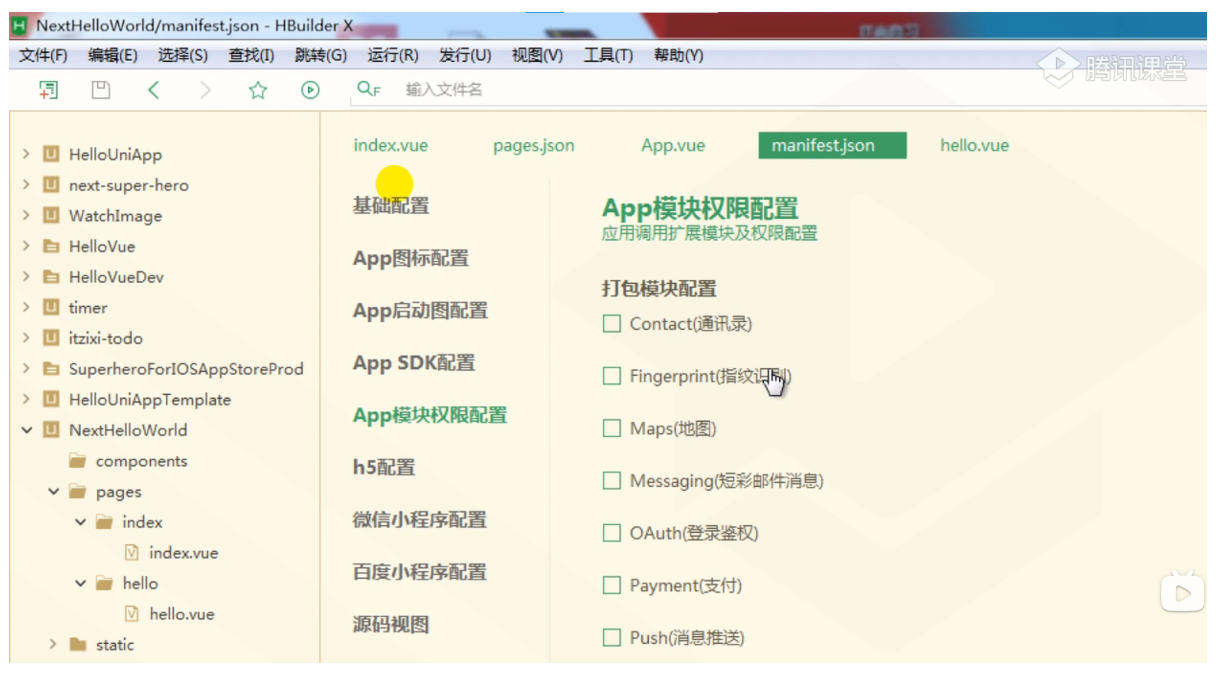The width and height of the screenshot is (1216, 673).
Task: Click the SuperheroForIOSAppStoreProd folder icon
Action: point(51,369)
